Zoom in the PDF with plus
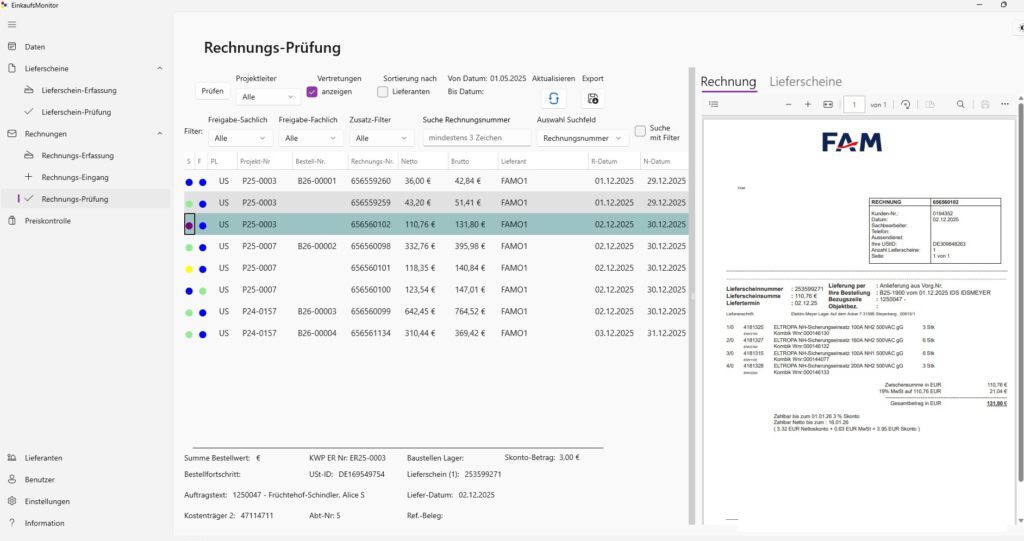Viewport: 1024px width, 541px height. tap(808, 105)
